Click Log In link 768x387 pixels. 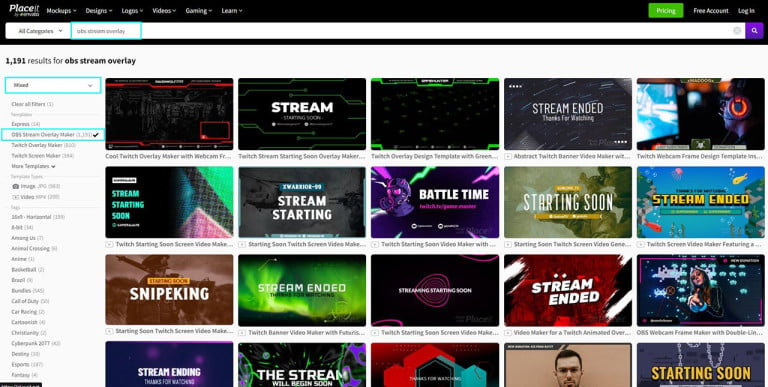point(746,10)
